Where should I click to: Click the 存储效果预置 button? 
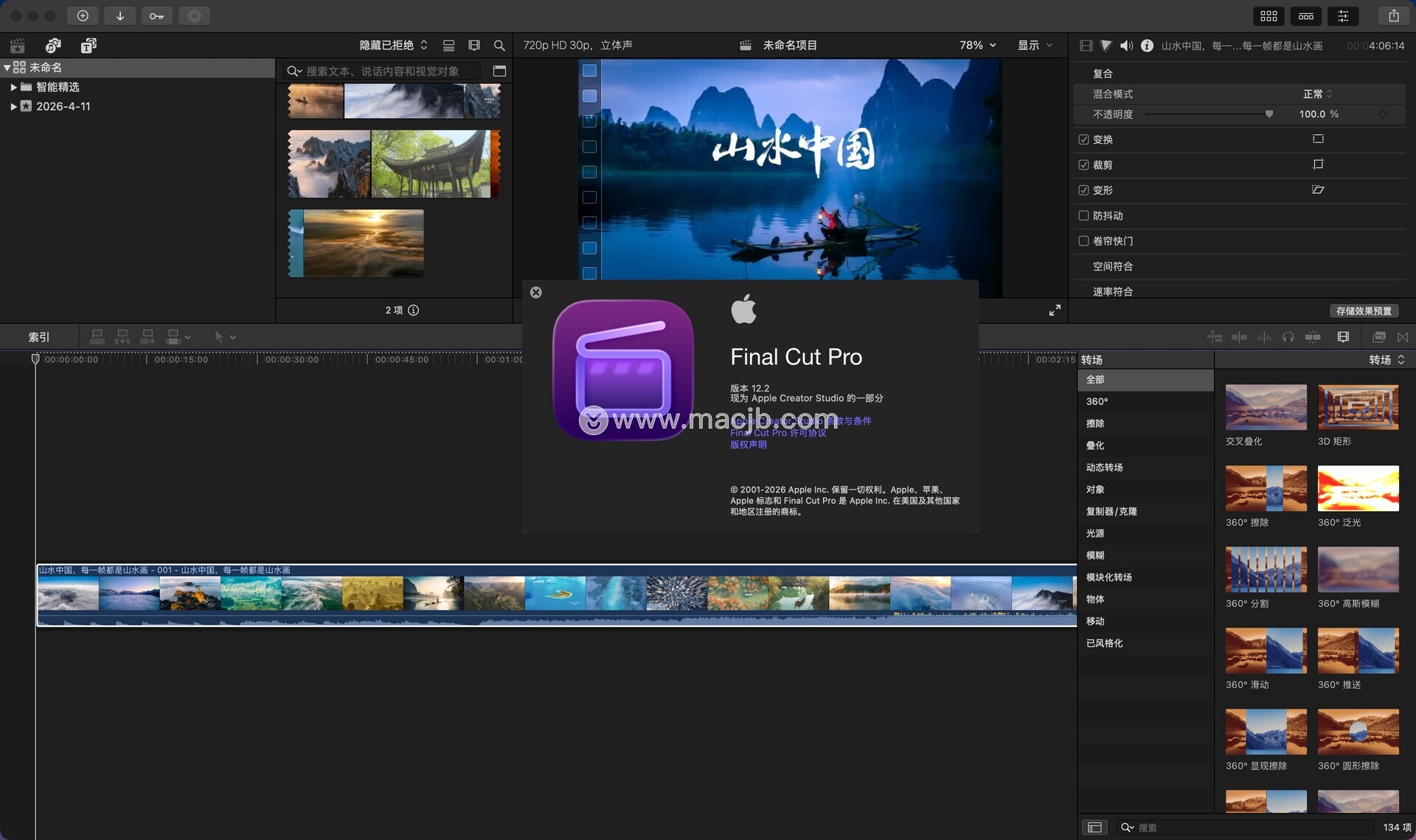pyautogui.click(x=1364, y=310)
